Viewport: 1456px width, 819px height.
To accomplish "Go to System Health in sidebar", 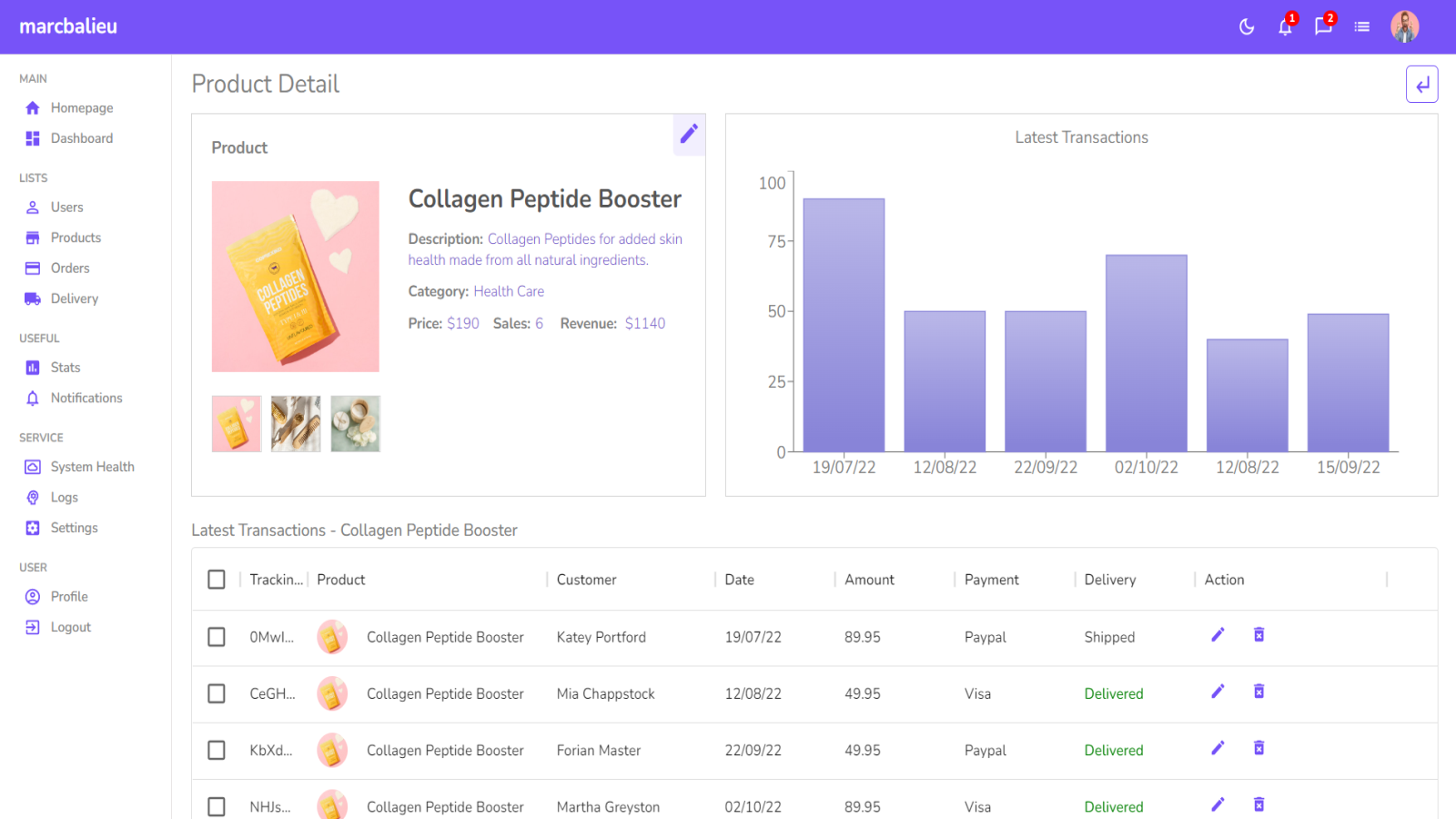I will 92,467.
